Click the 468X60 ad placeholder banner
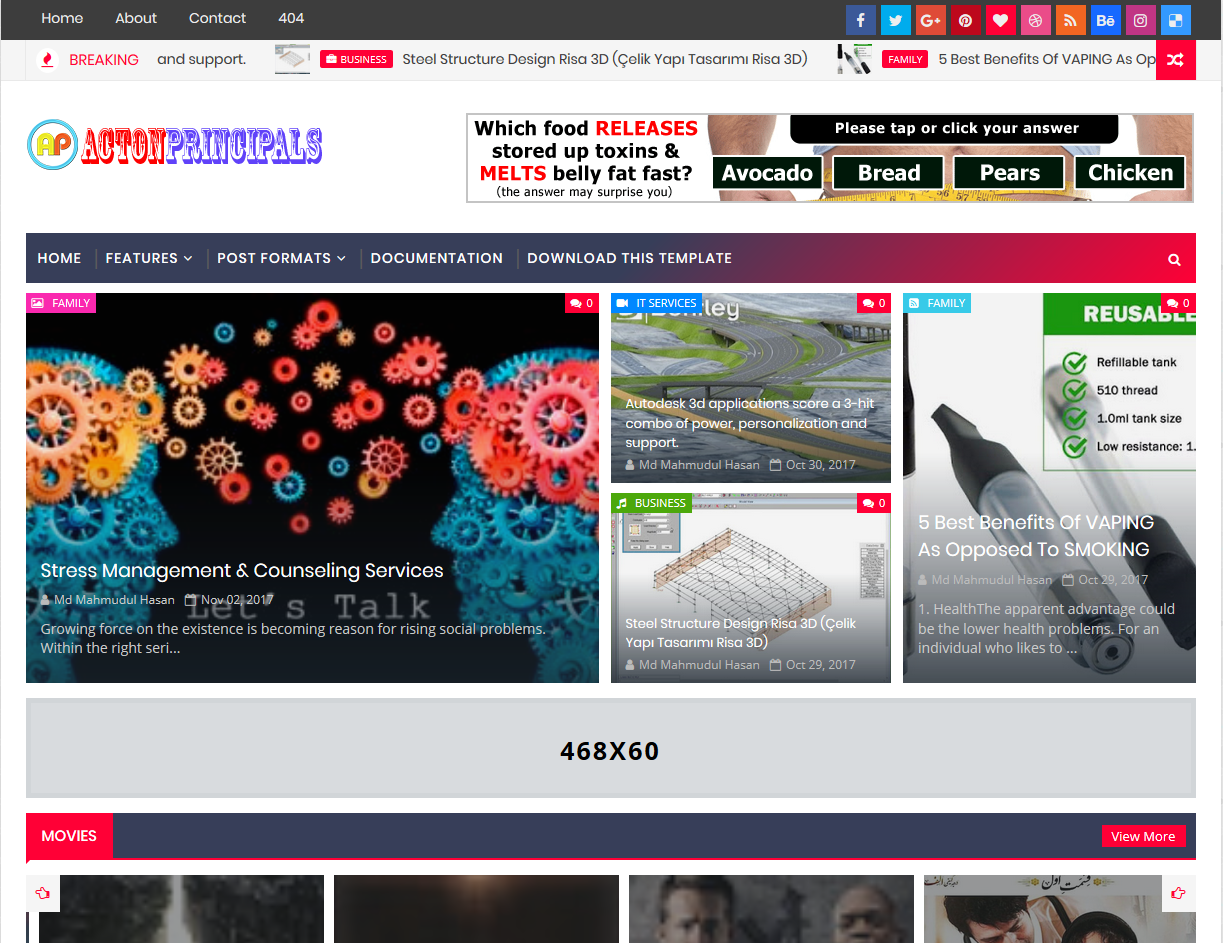The image size is (1223, 943). click(611, 750)
